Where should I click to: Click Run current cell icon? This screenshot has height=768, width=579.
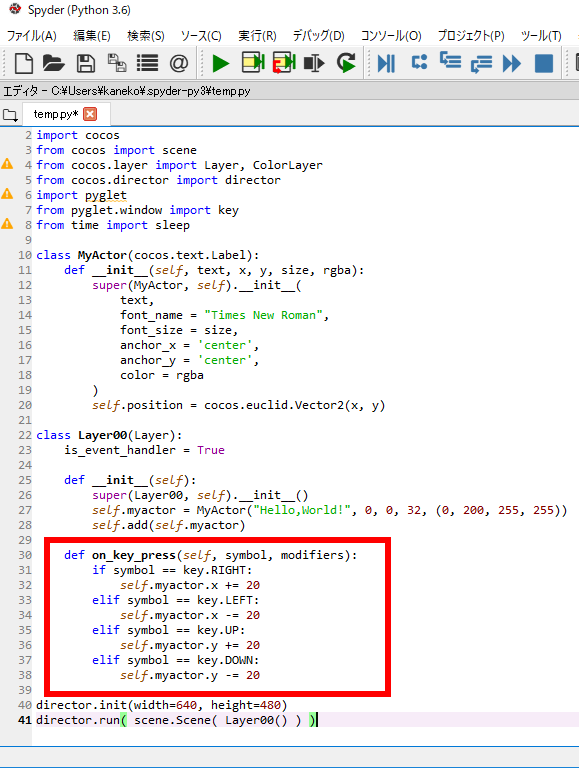point(253,63)
